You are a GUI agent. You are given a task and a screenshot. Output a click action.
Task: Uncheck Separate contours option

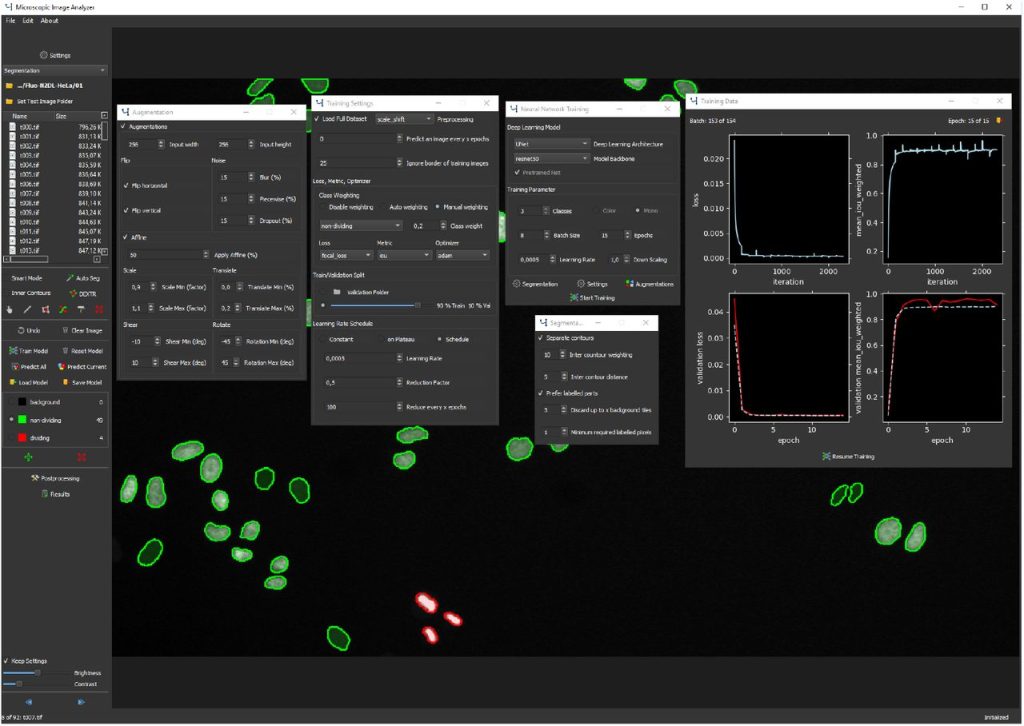[539, 338]
